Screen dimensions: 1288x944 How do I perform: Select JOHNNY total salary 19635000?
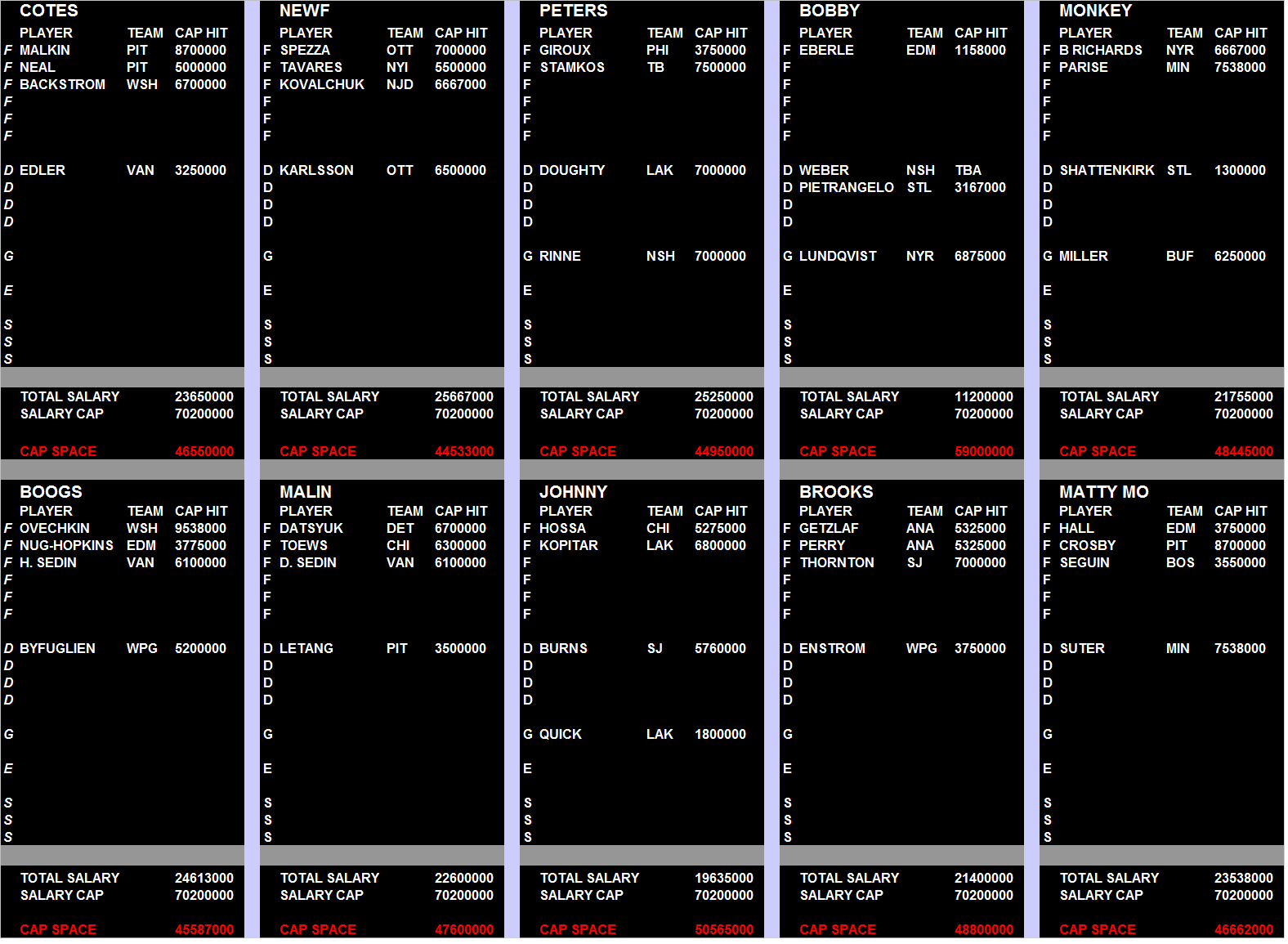(723, 878)
